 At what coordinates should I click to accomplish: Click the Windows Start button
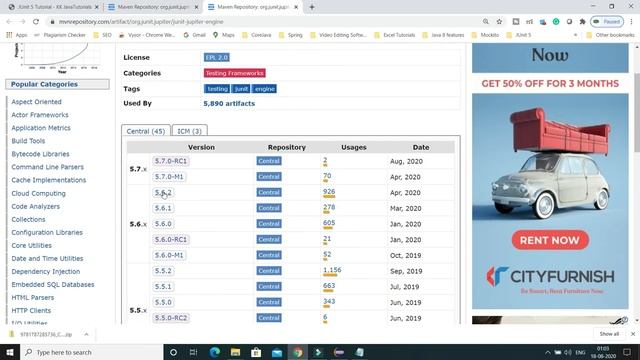tap(10, 352)
